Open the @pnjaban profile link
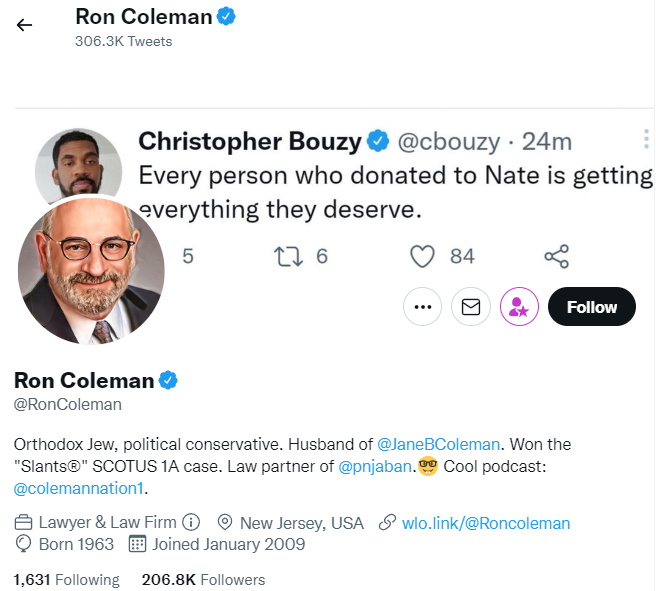The width and height of the screenshot is (656, 591). (374, 466)
